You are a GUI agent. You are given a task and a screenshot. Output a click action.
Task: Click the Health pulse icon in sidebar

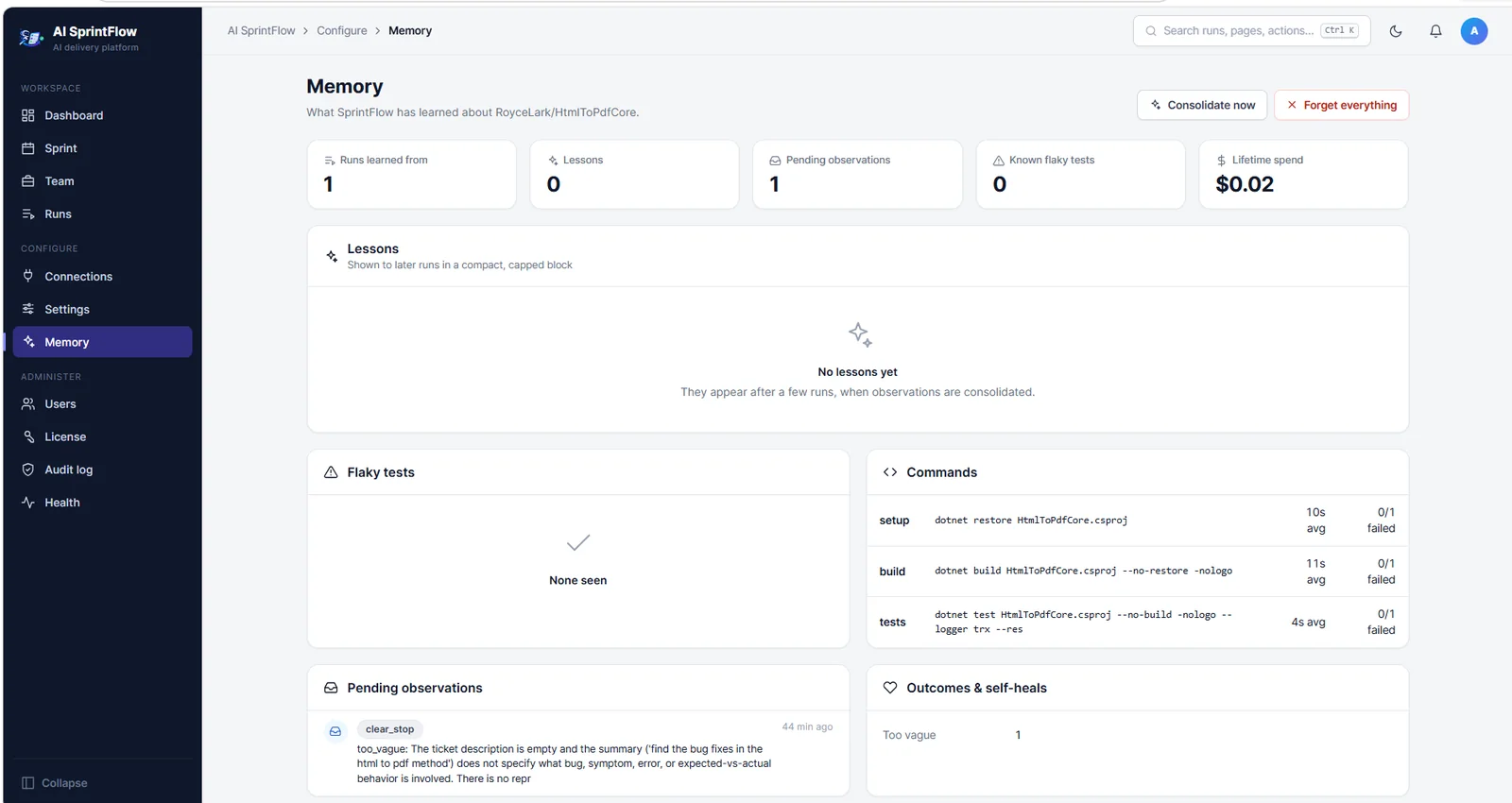[x=28, y=503]
